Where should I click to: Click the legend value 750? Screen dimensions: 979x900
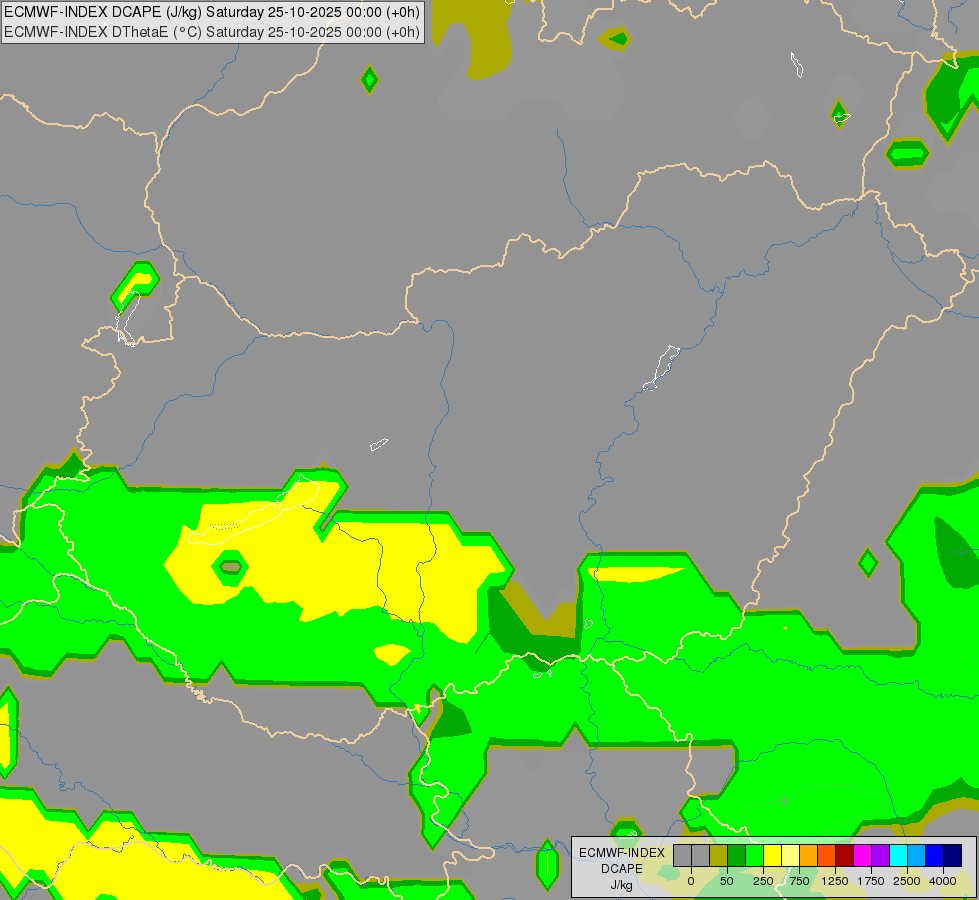[799, 881]
